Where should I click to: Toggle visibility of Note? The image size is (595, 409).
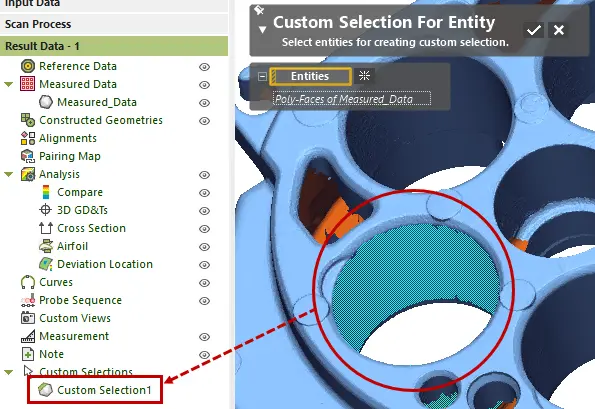tap(205, 355)
